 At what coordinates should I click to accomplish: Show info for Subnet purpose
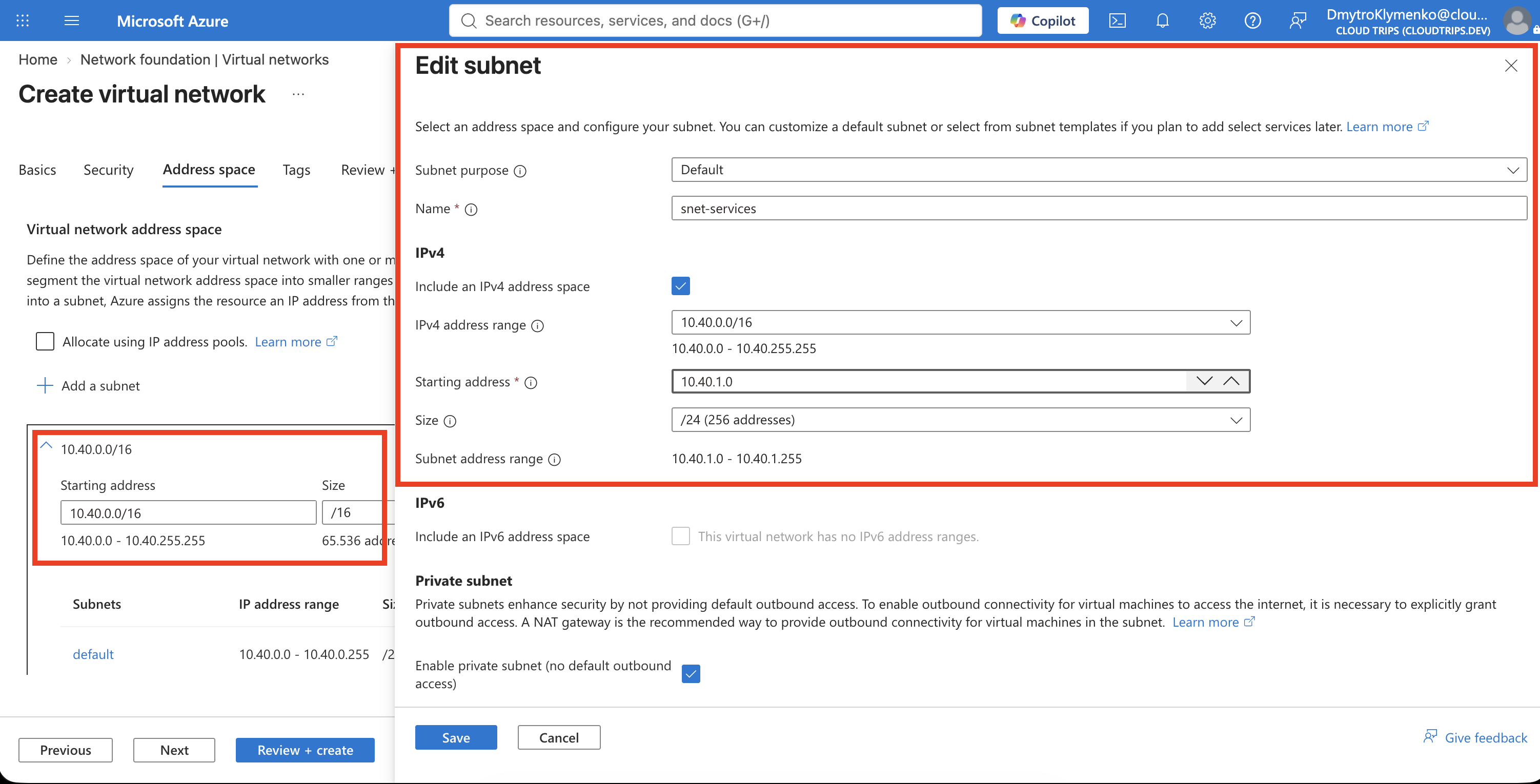(520, 171)
